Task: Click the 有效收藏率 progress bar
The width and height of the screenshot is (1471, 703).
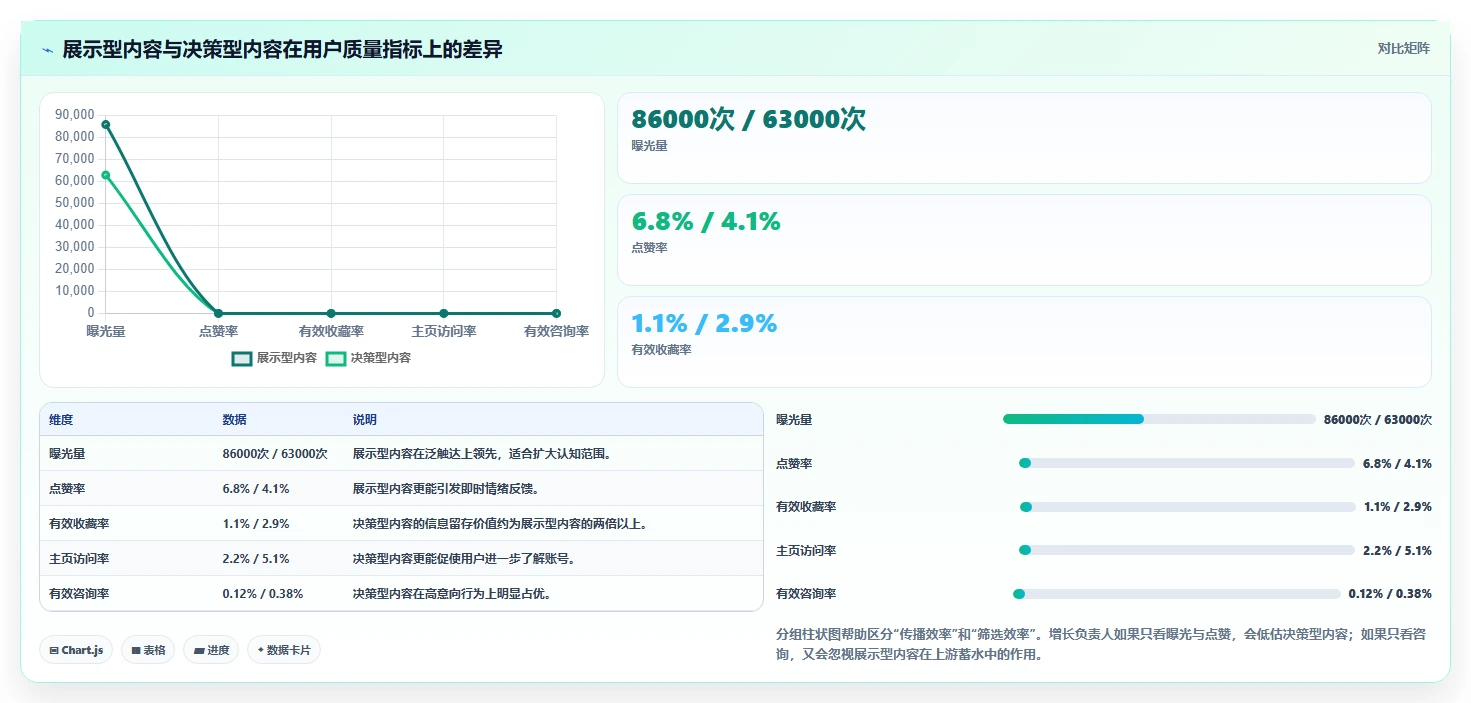Action: [x=1187, y=507]
